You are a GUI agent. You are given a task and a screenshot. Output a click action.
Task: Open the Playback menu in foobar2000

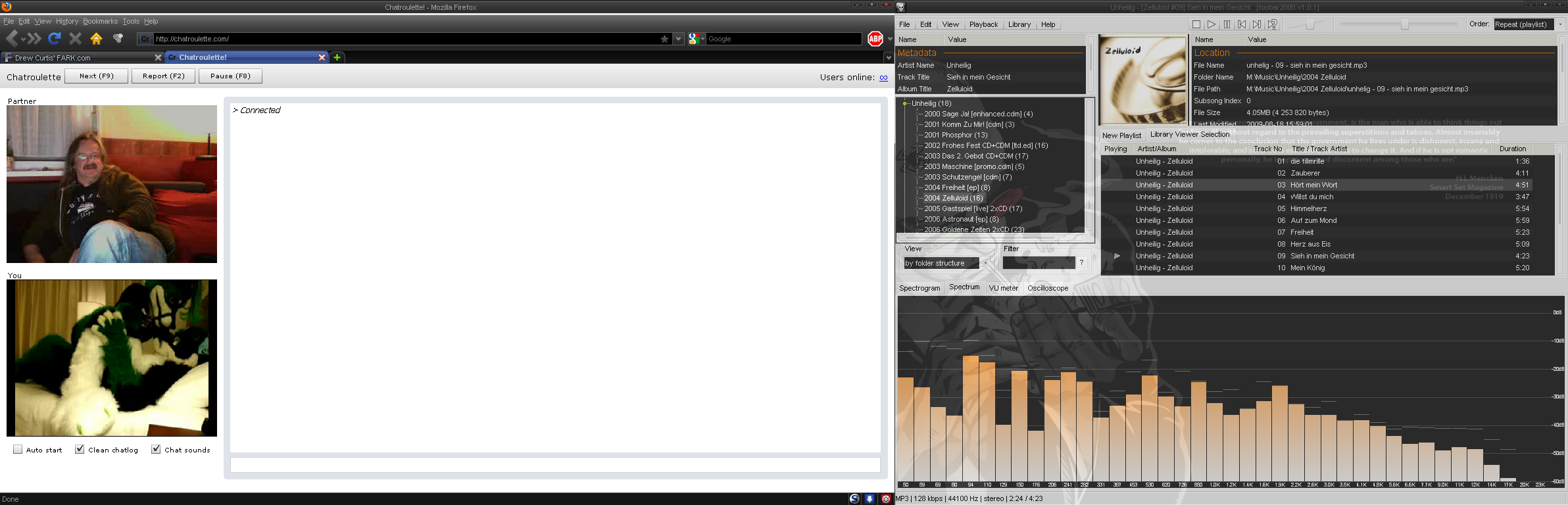click(983, 24)
